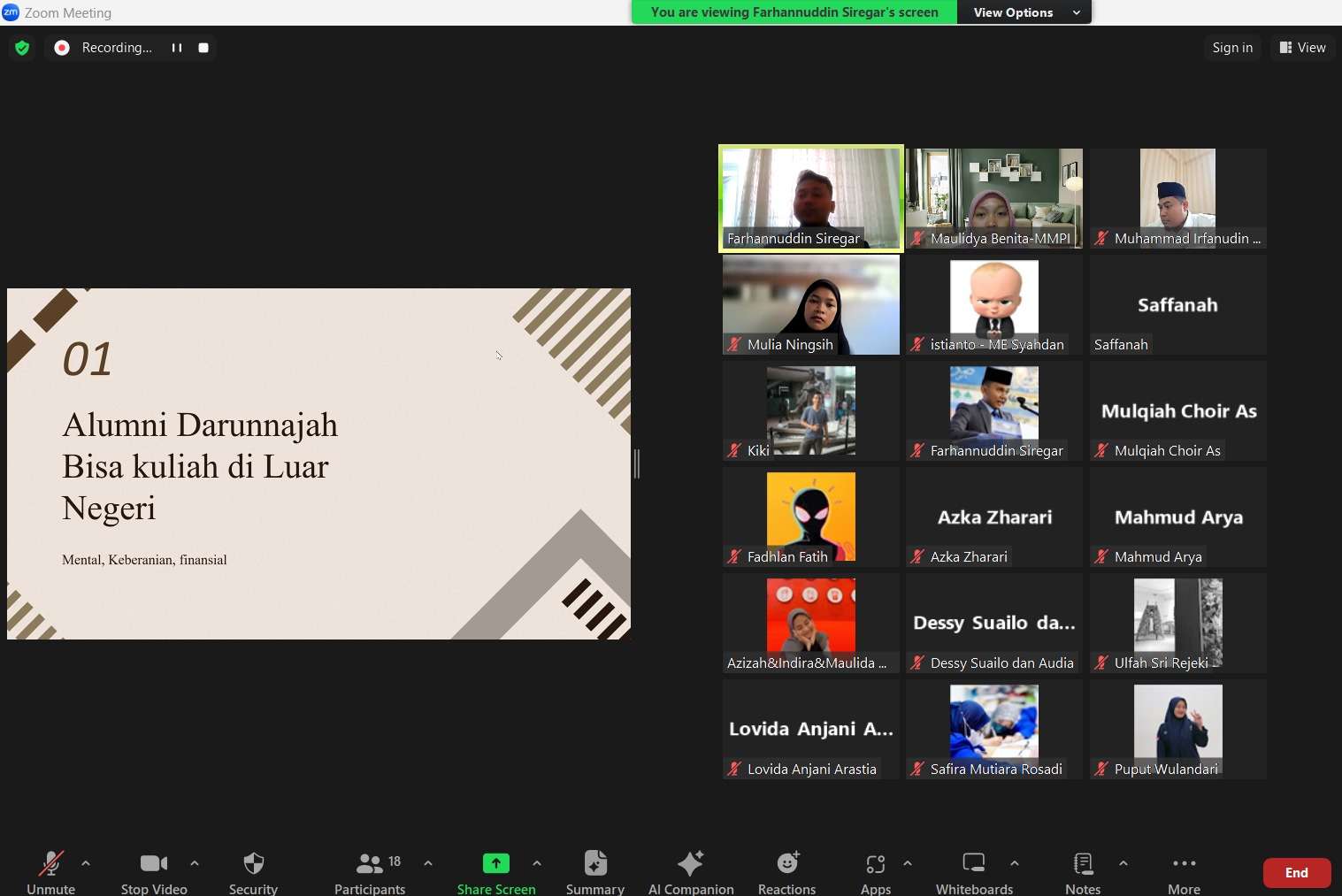Image resolution: width=1342 pixels, height=896 pixels.
Task: Click muted mic icon on Mulqiah Choir As
Action: (1101, 450)
